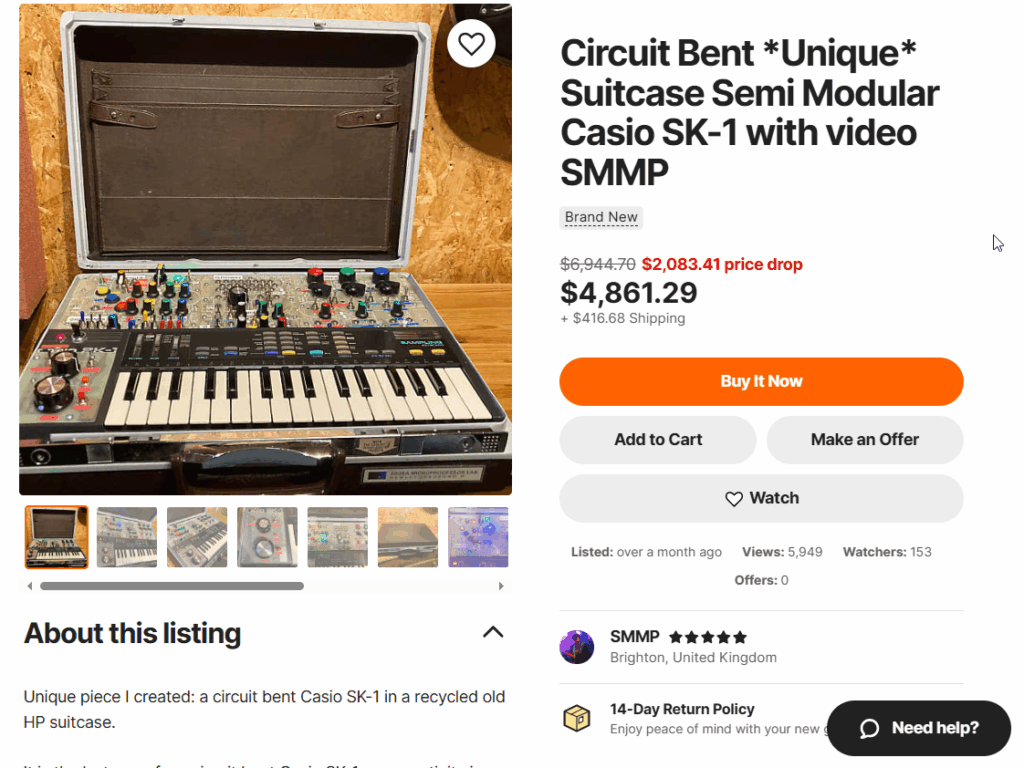This screenshot has height=768, width=1024.
Task: Select the second thumbnail image
Action: [x=127, y=537]
